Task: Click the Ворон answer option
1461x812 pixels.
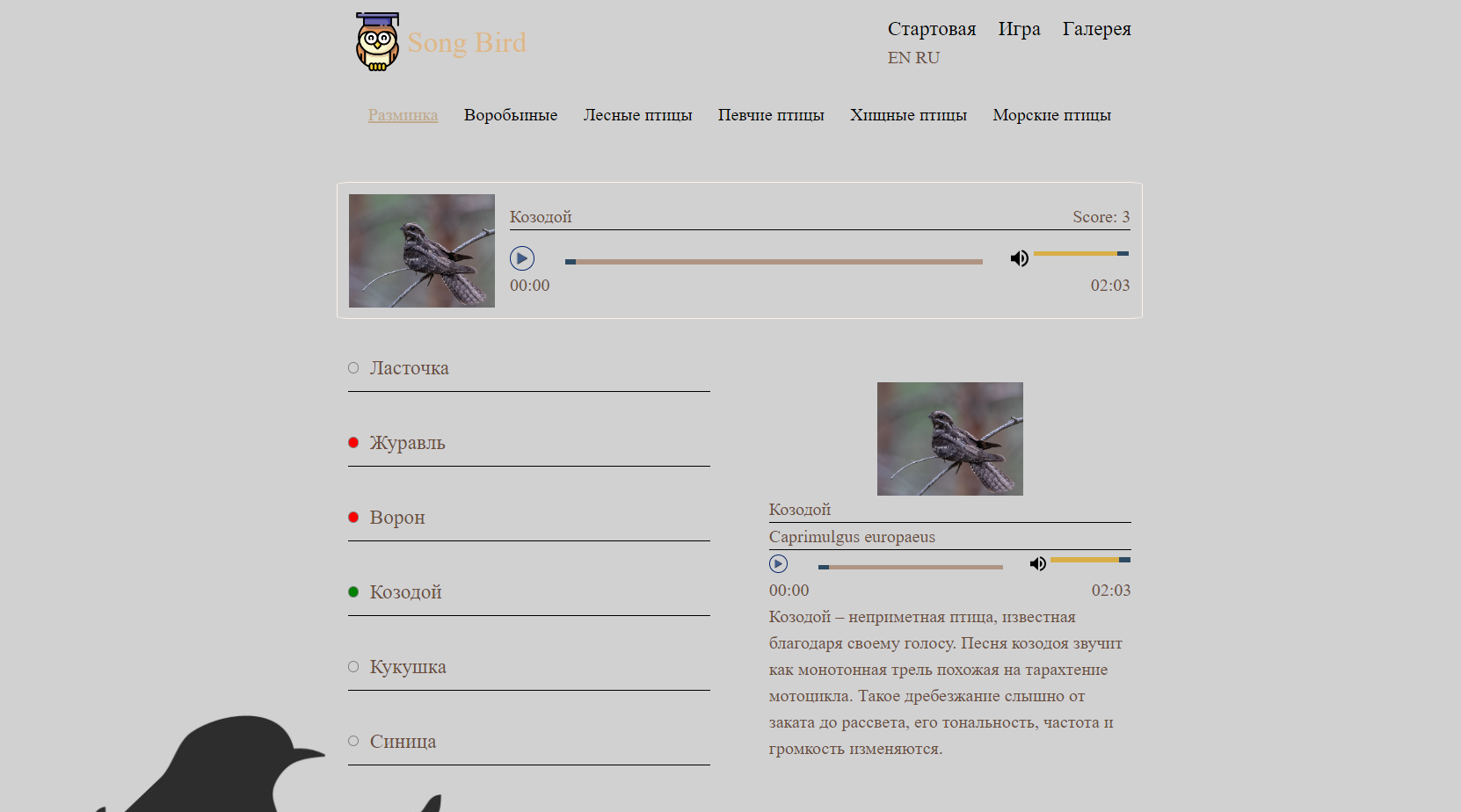Action: tap(529, 518)
